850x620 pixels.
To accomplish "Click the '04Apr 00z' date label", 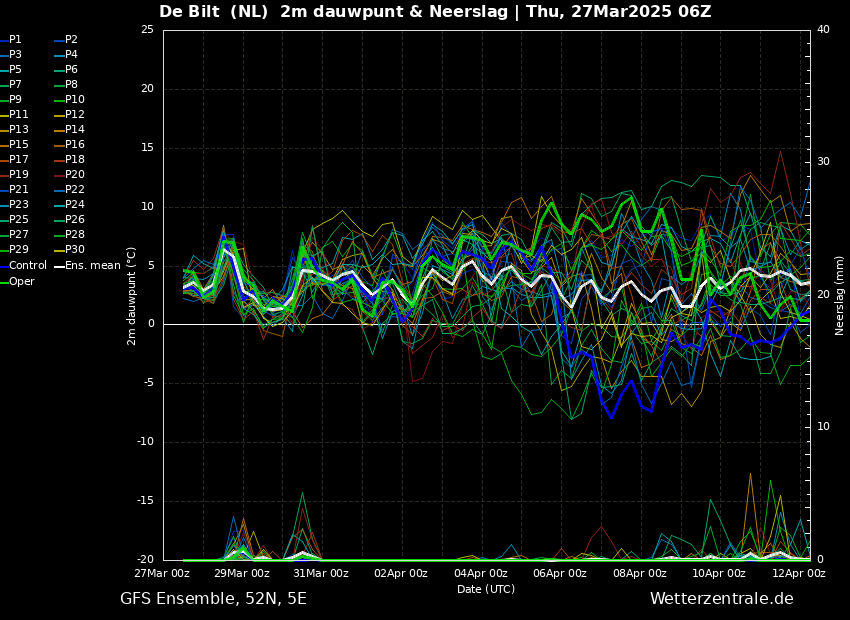I will (x=480, y=573).
